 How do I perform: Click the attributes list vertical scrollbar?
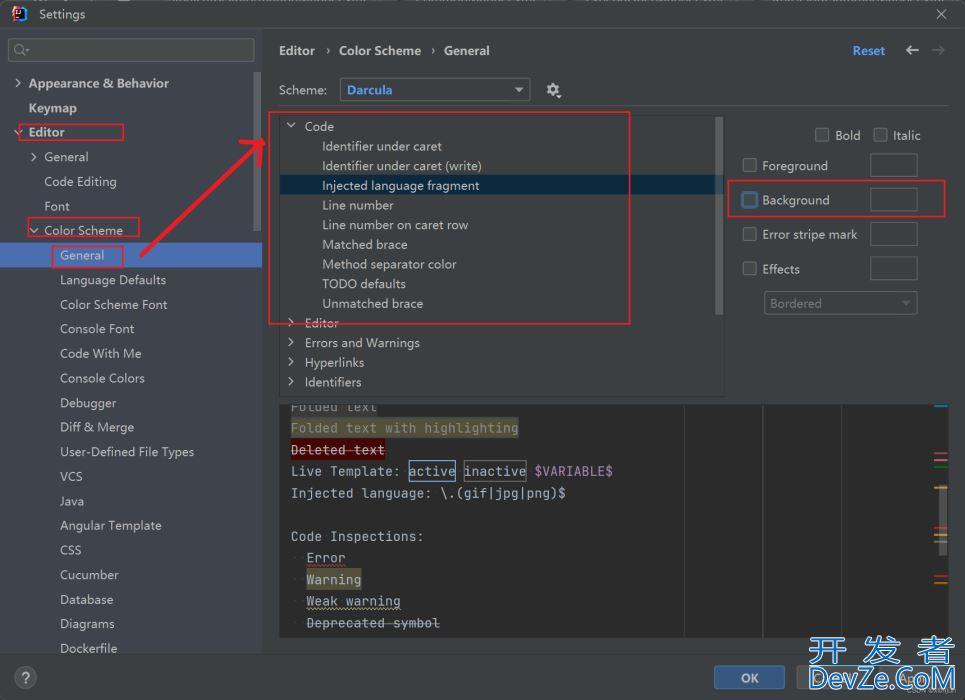719,215
